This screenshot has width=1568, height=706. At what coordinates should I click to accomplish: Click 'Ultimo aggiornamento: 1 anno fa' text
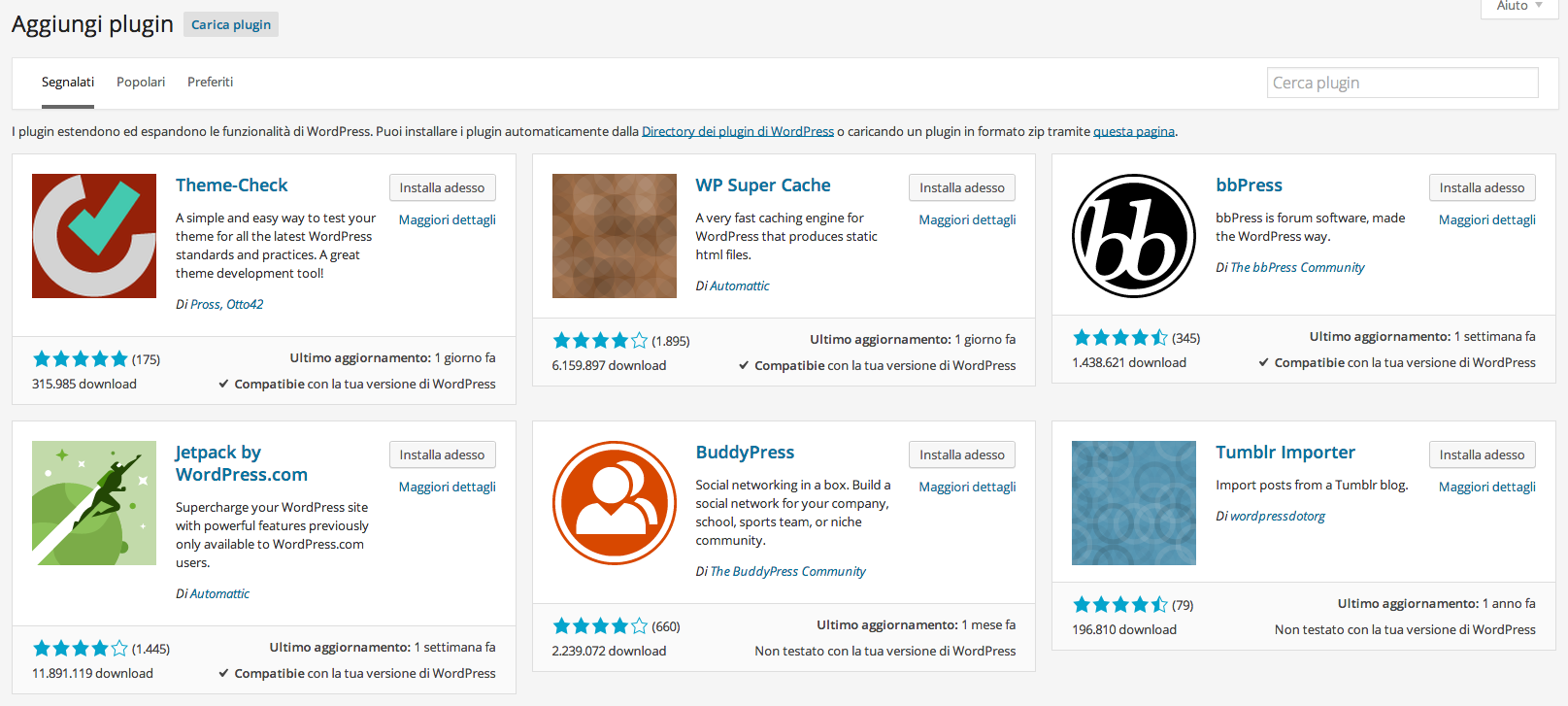click(1437, 604)
